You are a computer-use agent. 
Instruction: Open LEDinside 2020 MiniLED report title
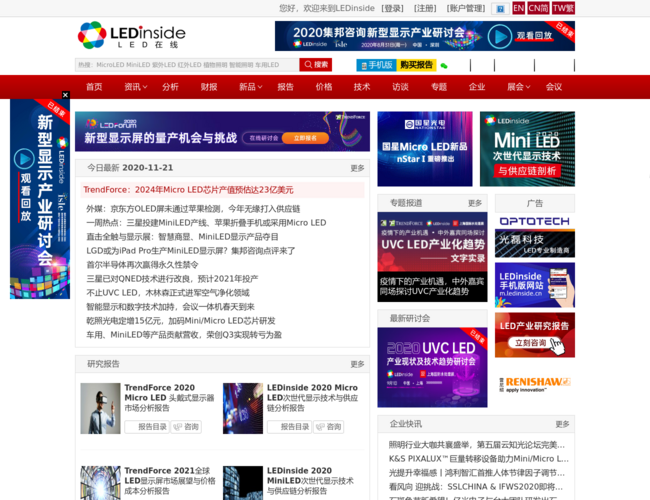tap(310, 481)
